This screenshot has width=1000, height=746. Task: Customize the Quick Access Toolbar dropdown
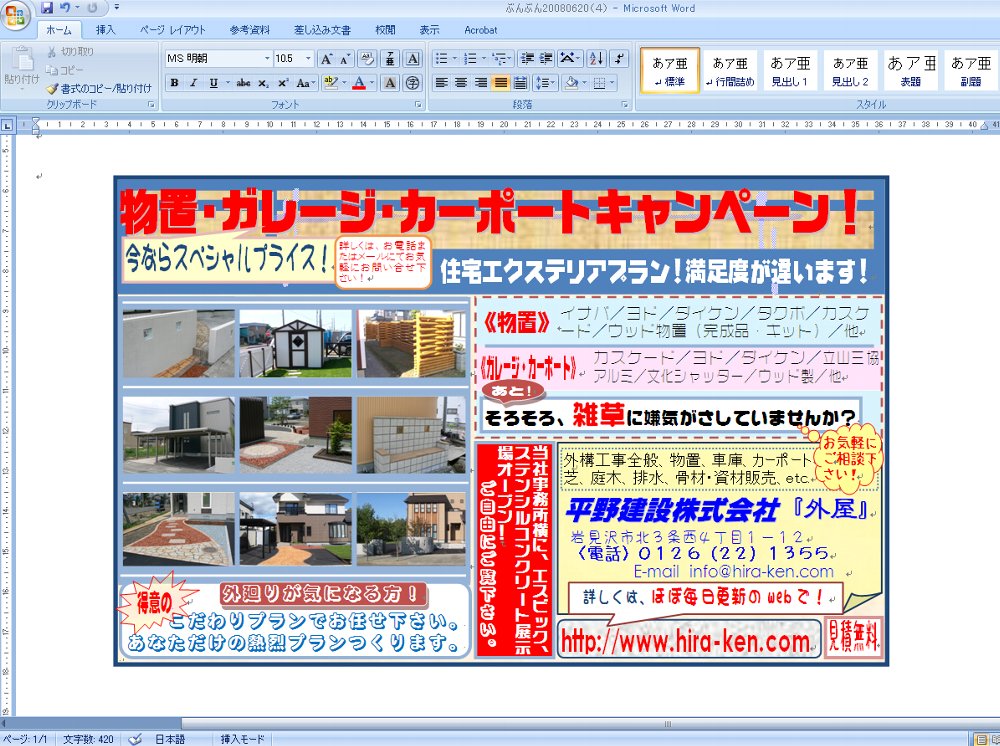pos(117,8)
